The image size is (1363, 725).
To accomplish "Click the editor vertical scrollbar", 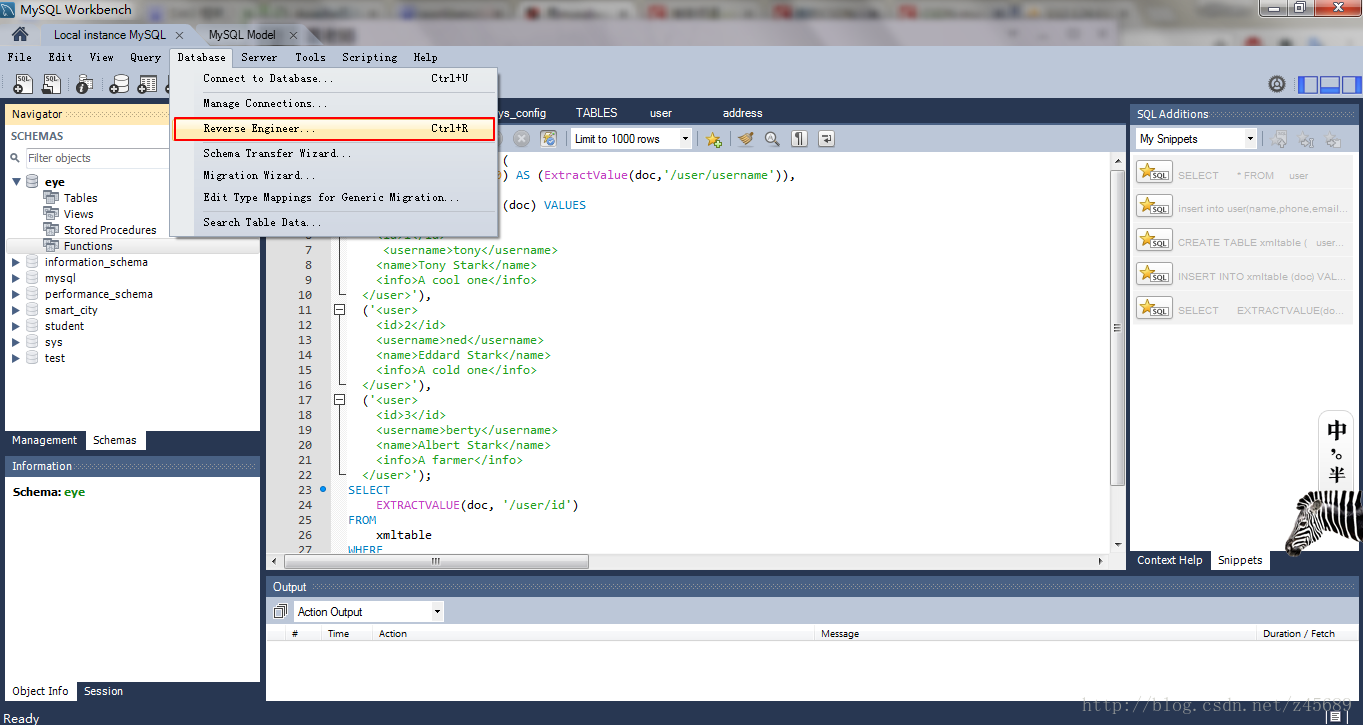I will coord(1118,327).
